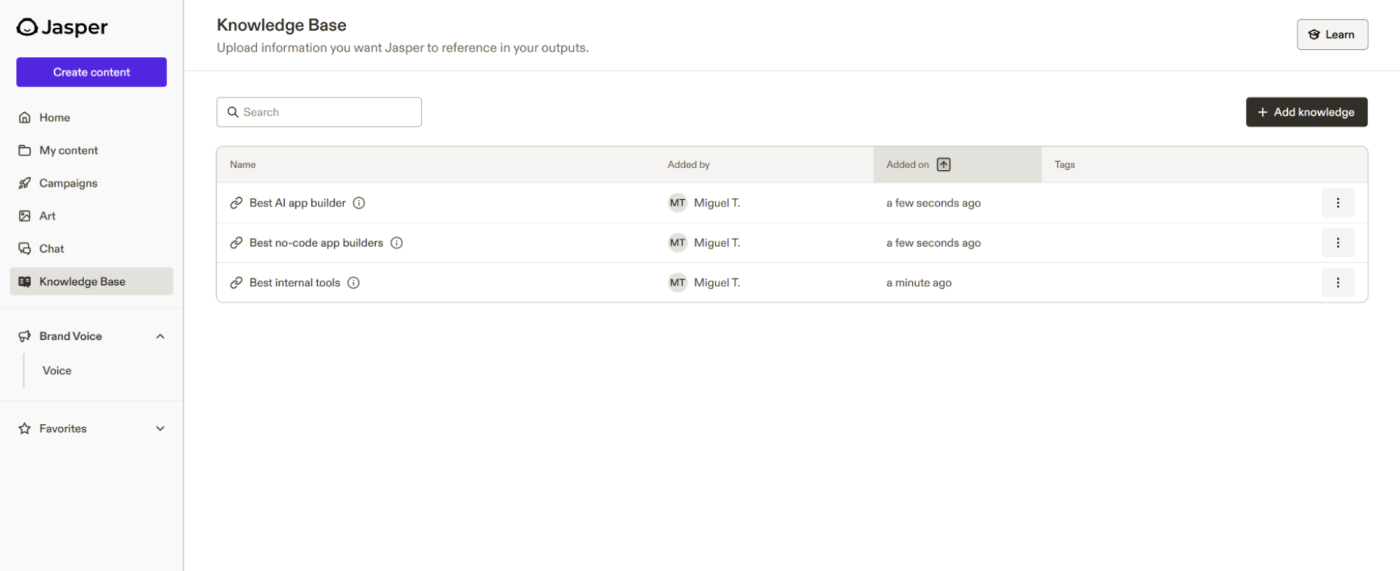Click the info icon next to Best AI app builder
Viewport: 1400px width, 571px height.
359,203
